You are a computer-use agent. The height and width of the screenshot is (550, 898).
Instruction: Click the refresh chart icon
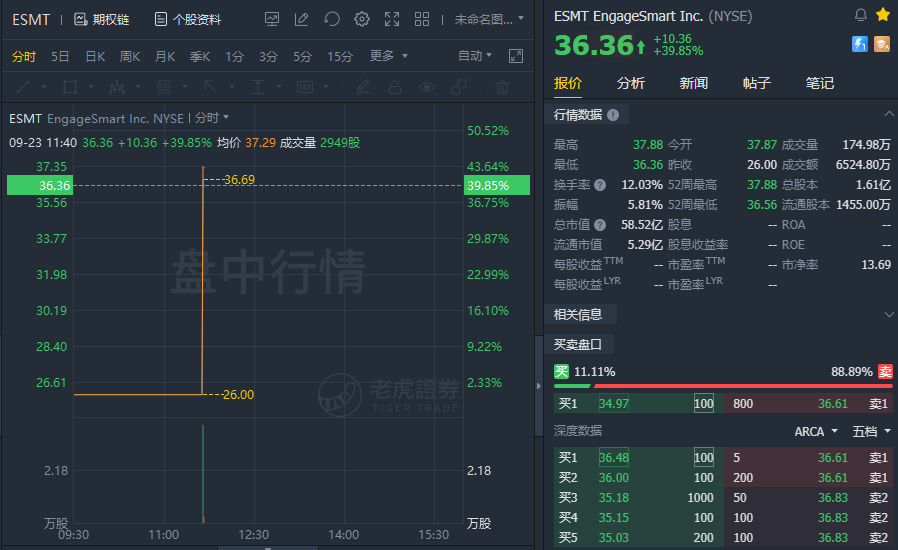(332, 19)
